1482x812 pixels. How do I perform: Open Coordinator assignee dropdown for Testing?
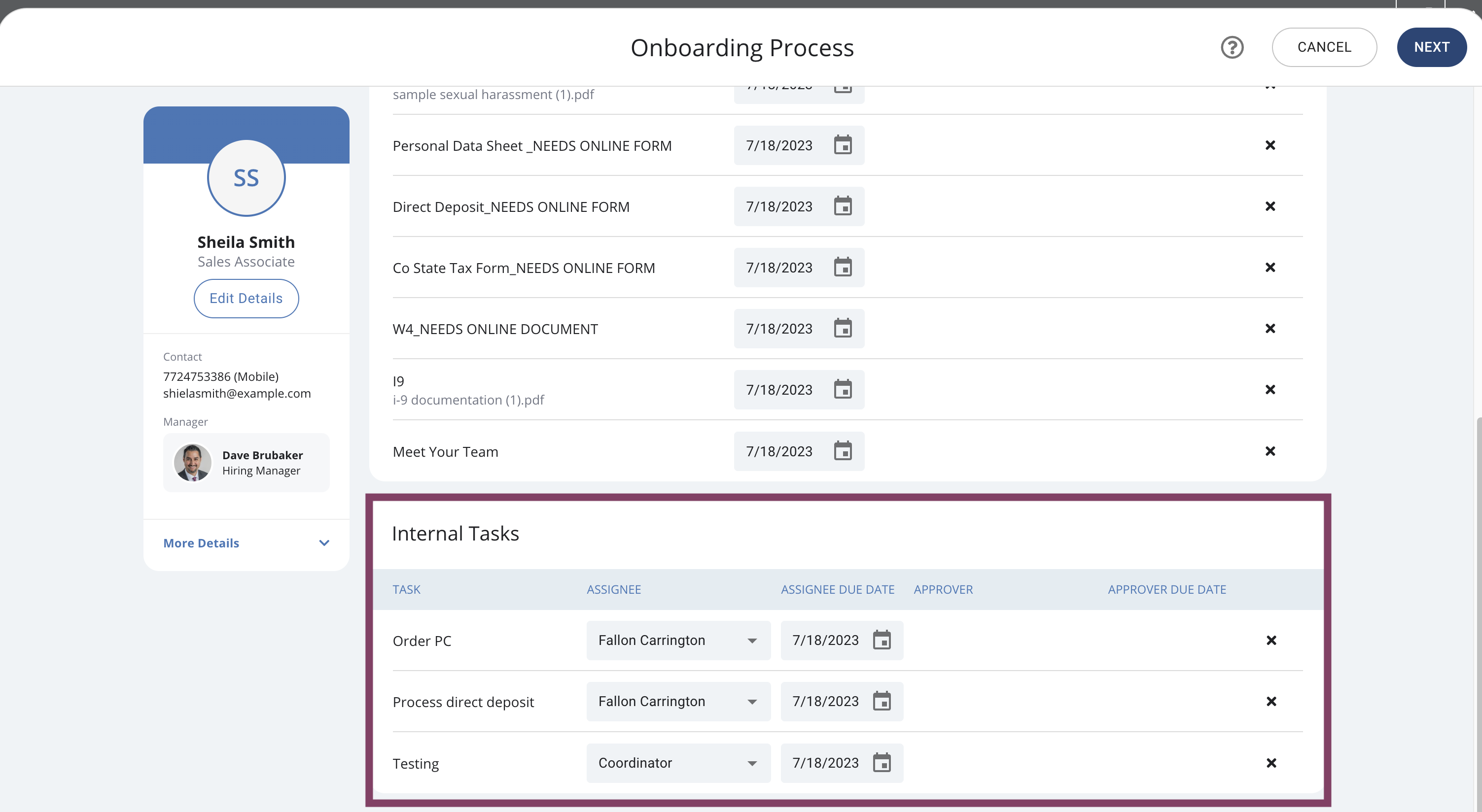point(678,763)
